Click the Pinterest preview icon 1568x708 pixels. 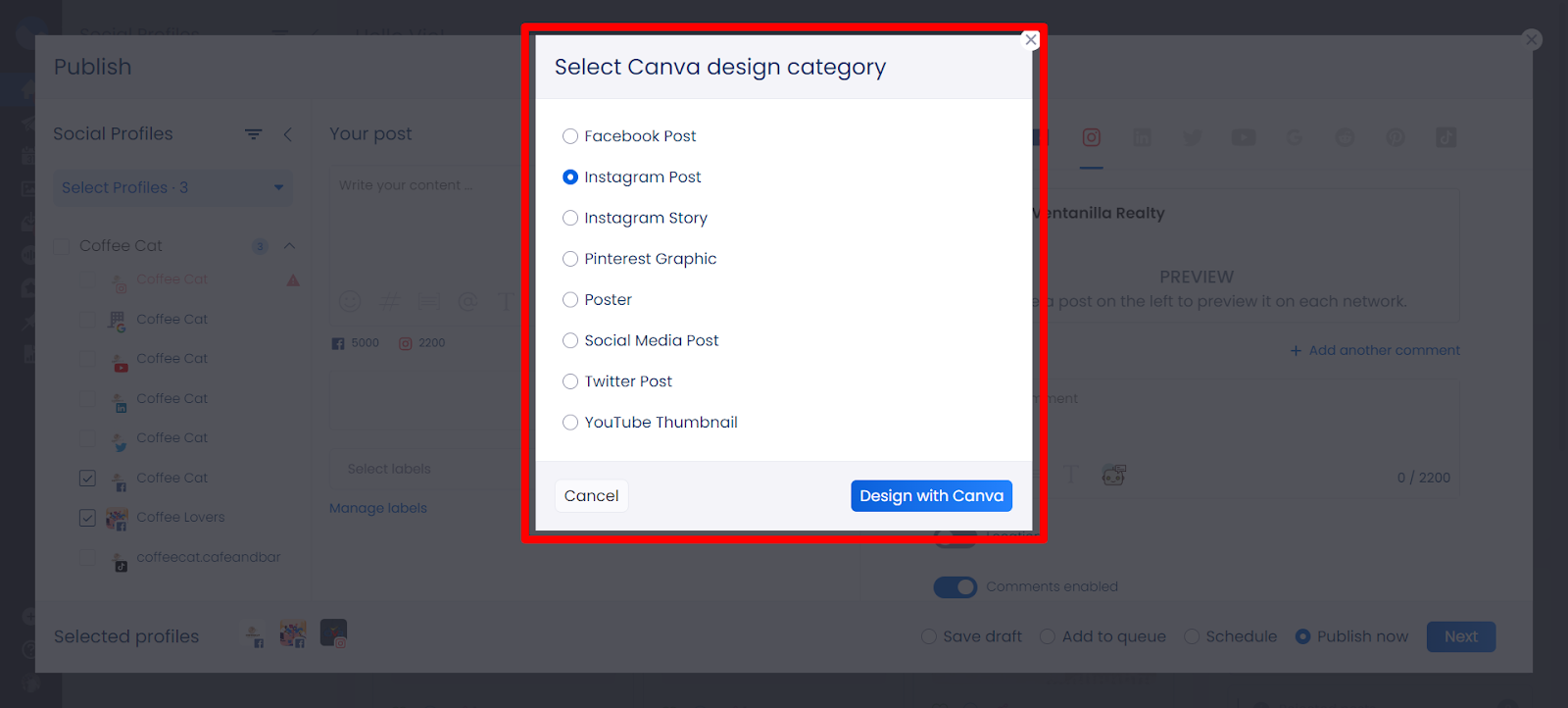click(x=1396, y=138)
